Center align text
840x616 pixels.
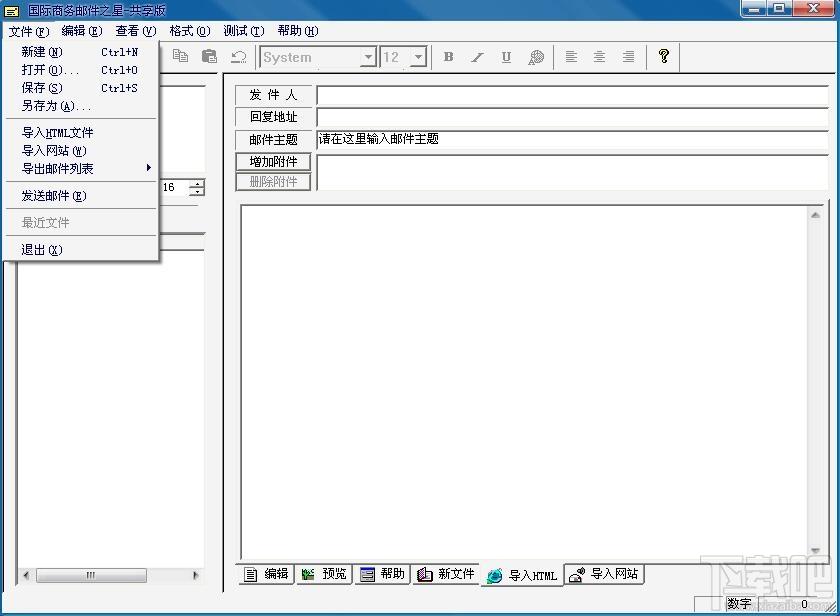(599, 57)
